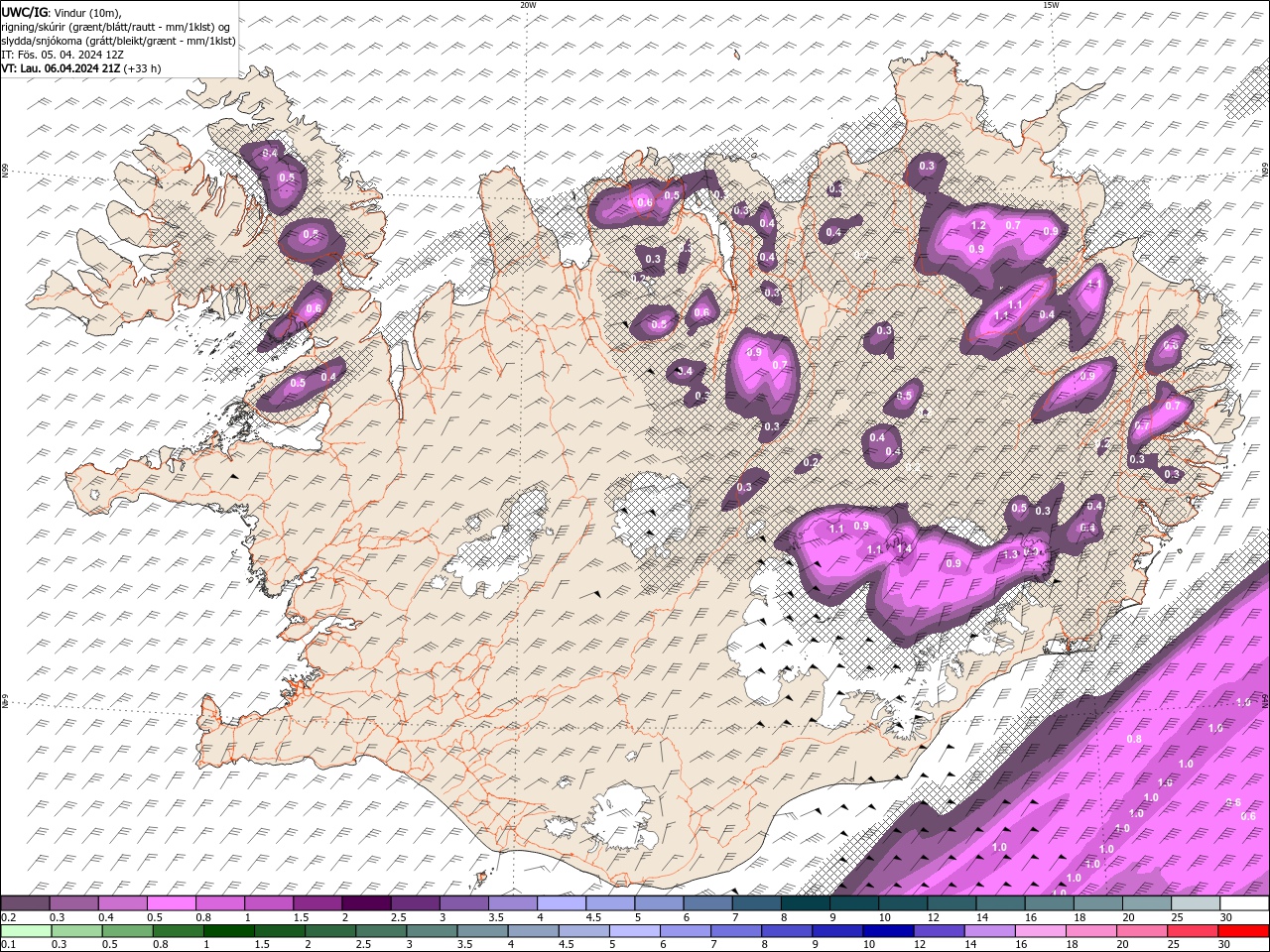Click the '30' label under the upper legend row
This screenshot has width=1270, height=952.
pos(1224,917)
